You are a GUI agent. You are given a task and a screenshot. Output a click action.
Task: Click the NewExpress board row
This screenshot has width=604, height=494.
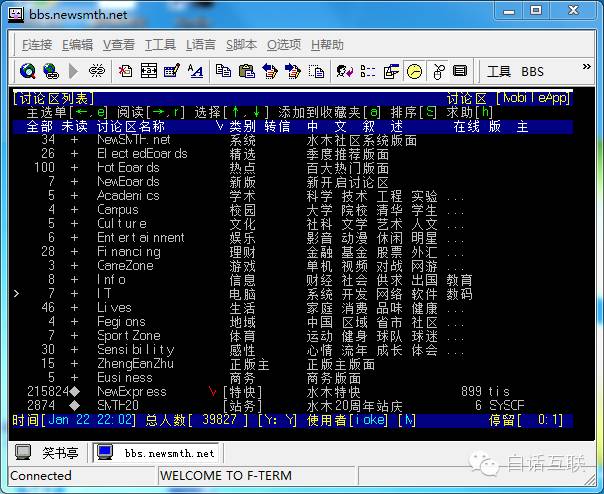click(x=293, y=392)
